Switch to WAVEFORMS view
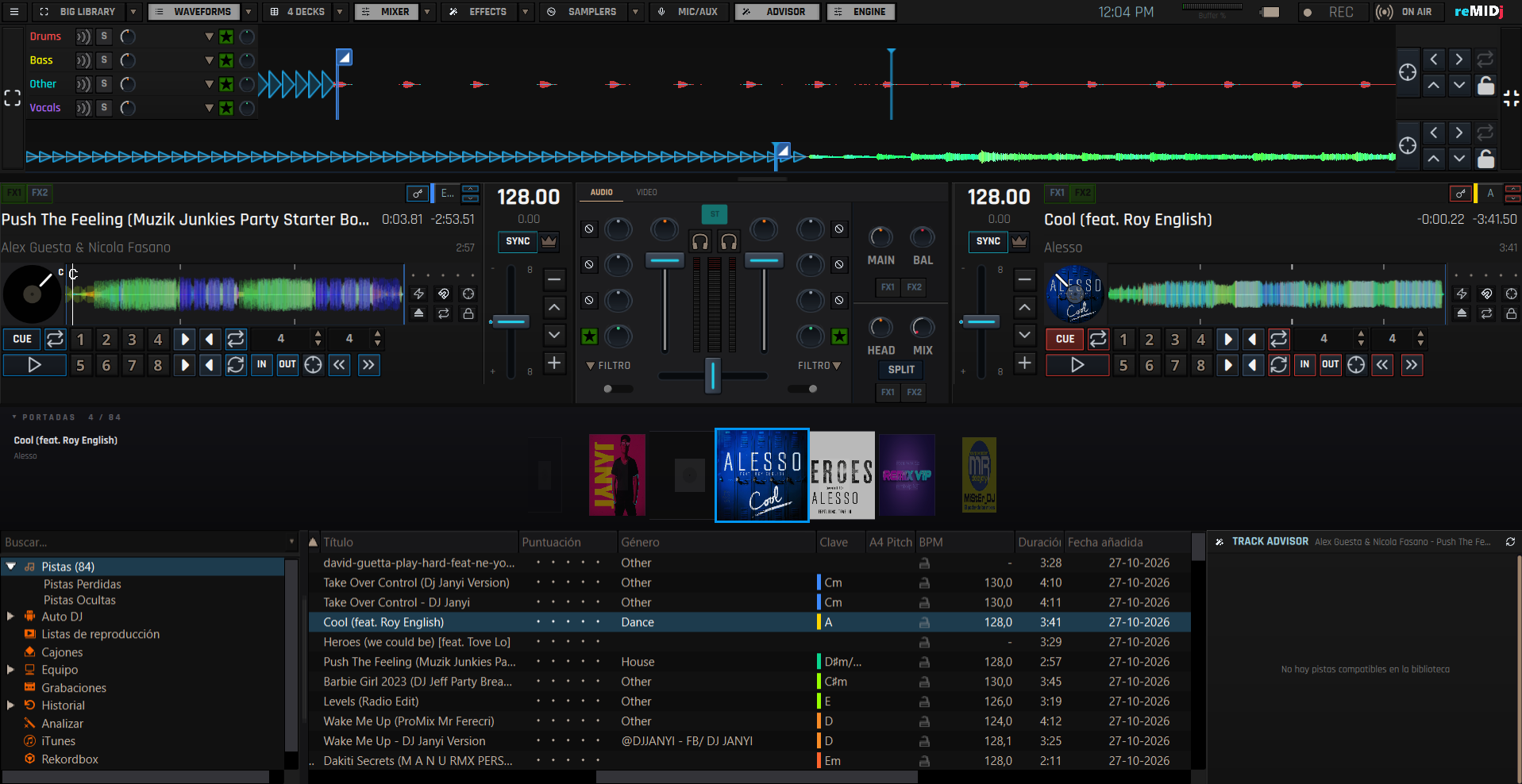The height and width of the screenshot is (784, 1522). click(195, 12)
